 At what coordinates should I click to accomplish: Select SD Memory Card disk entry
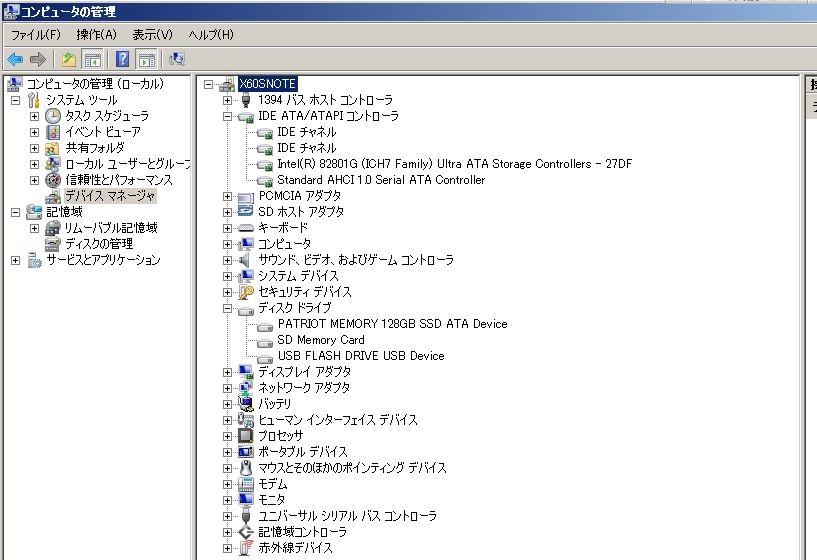[320, 340]
